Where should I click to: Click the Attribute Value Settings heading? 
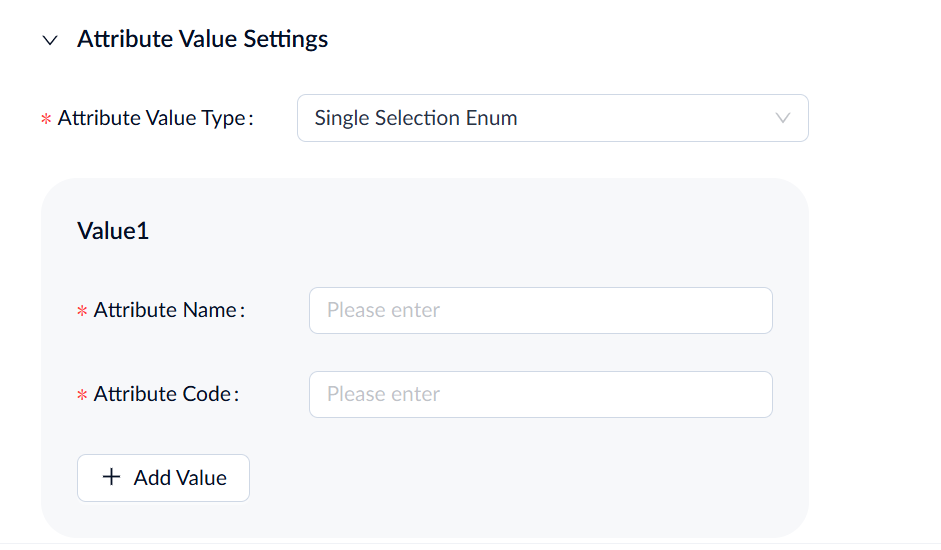pos(202,40)
